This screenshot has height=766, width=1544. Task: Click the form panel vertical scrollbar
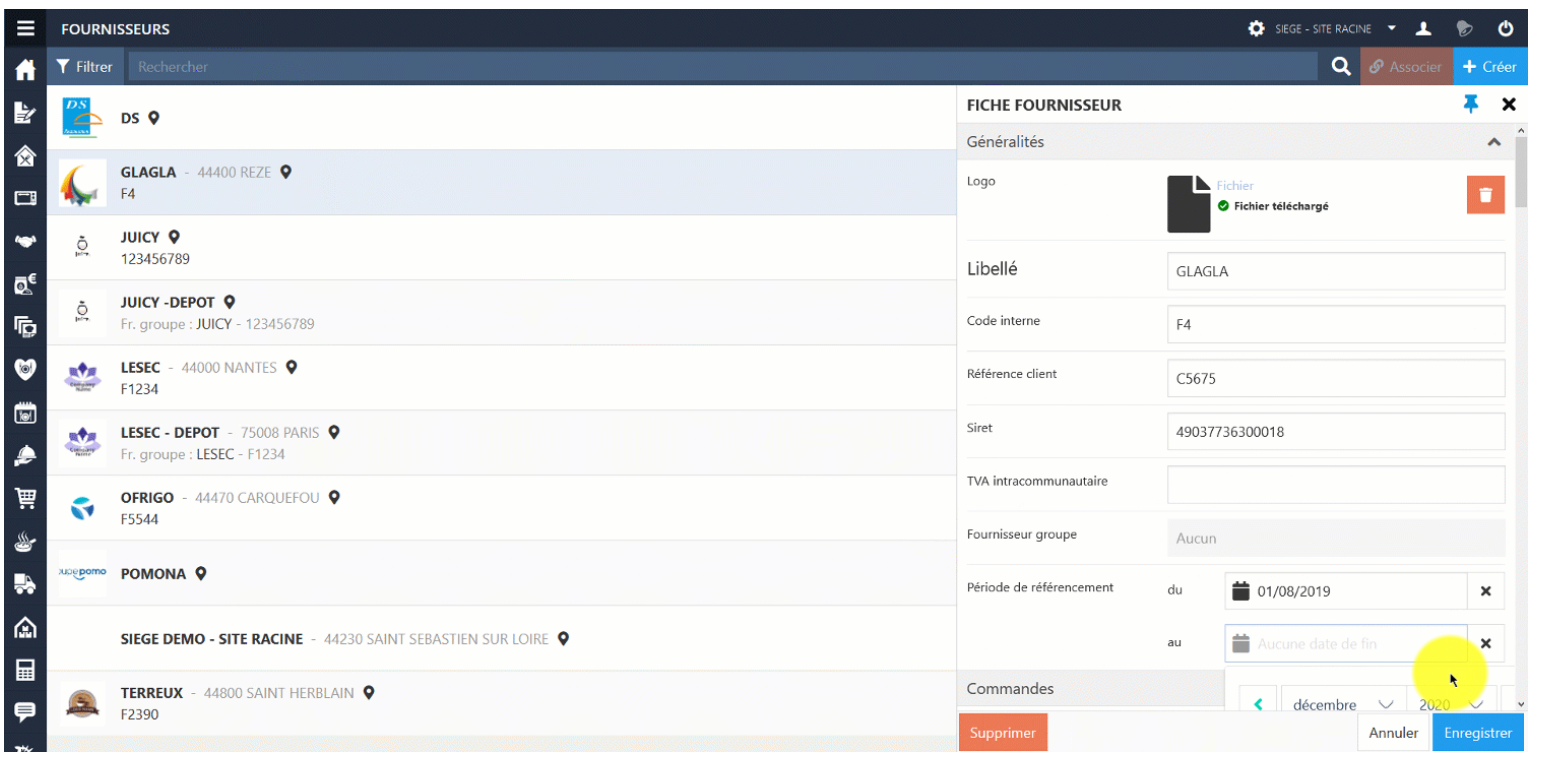tap(1521, 172)
